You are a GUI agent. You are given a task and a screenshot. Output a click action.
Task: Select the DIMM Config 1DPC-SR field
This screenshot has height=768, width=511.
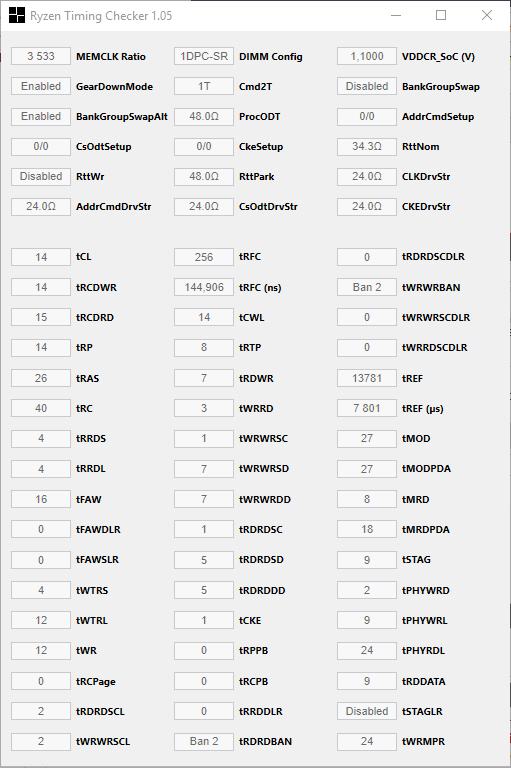[204, 56]
